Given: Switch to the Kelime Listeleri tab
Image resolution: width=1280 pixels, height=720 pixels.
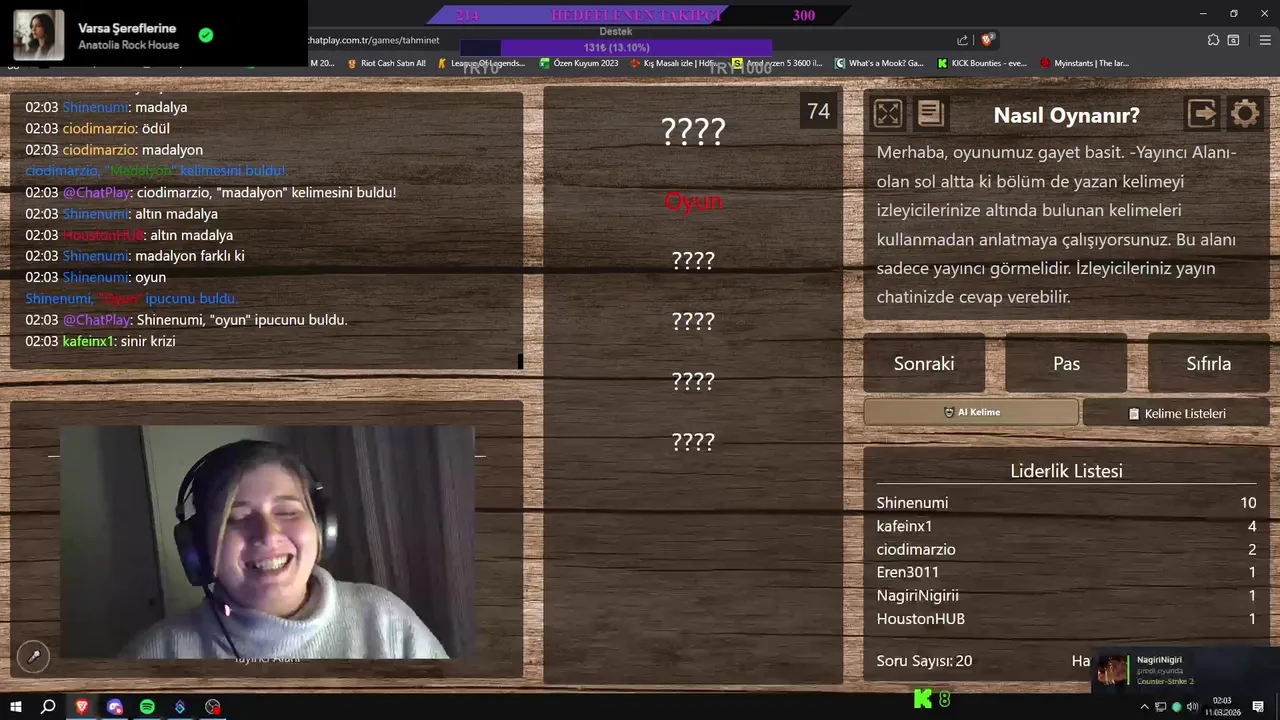Looking at the screenshot, I should click(1176, 413).
